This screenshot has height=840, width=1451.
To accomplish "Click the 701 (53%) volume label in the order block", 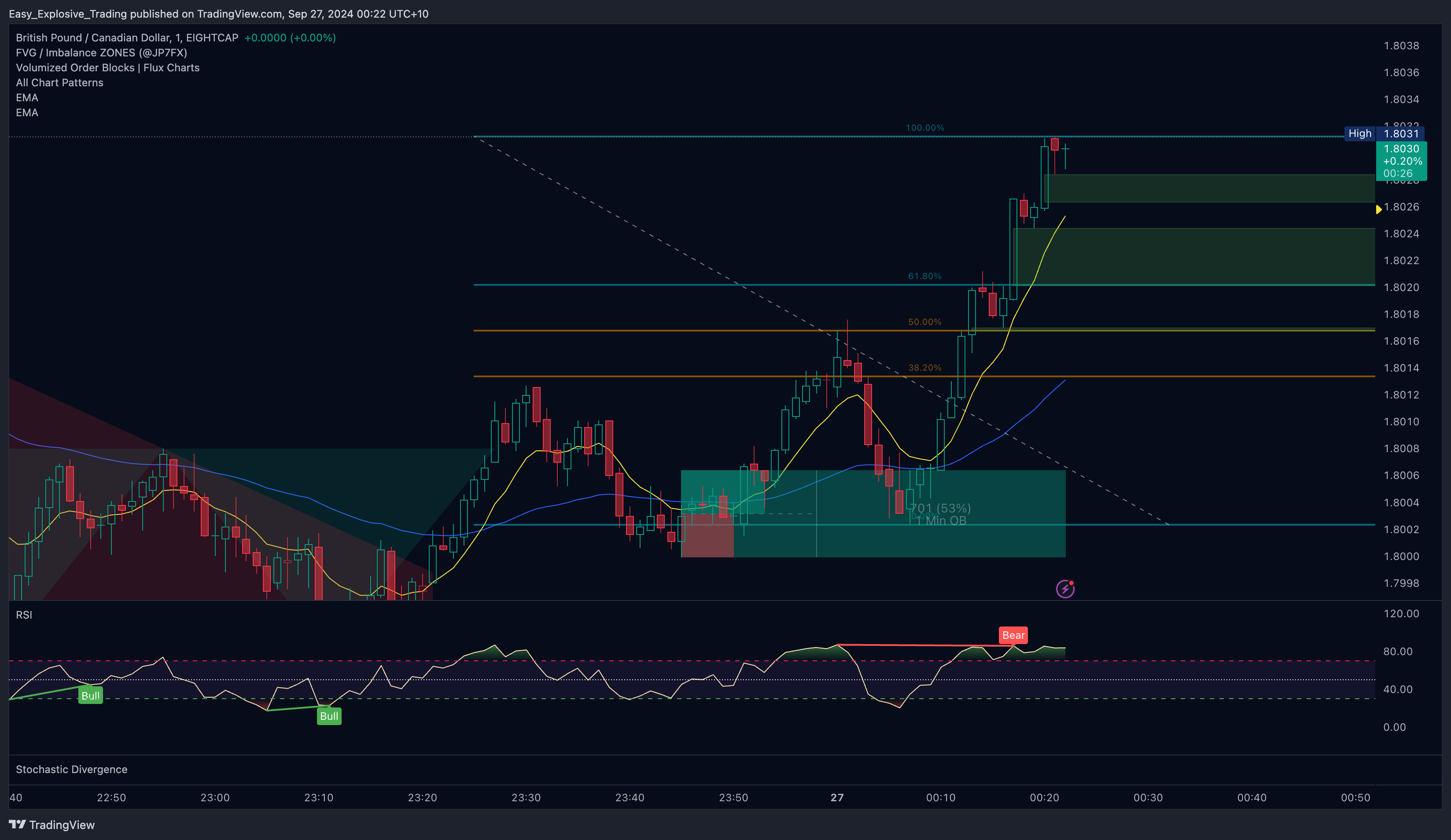I will (x=940, y=508).
